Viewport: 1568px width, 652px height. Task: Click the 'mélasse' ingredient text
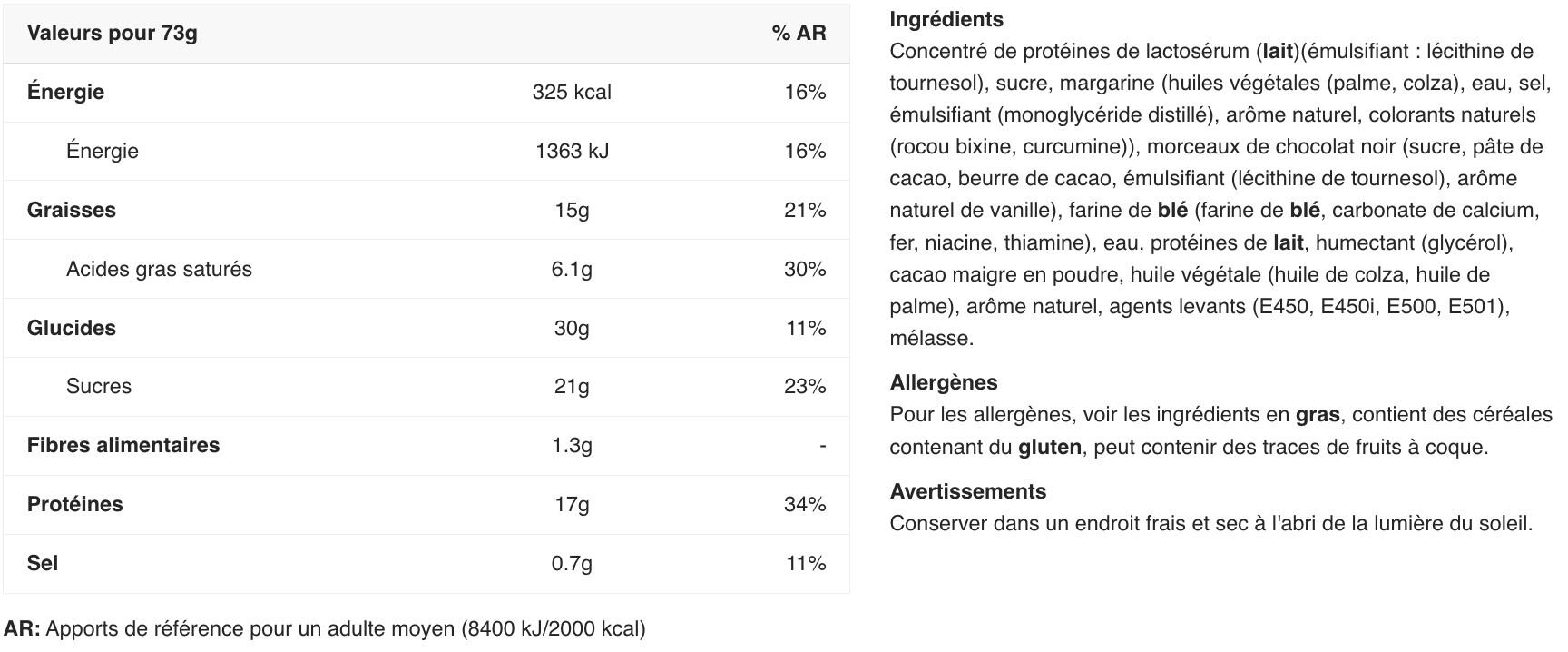coord(931,338)
